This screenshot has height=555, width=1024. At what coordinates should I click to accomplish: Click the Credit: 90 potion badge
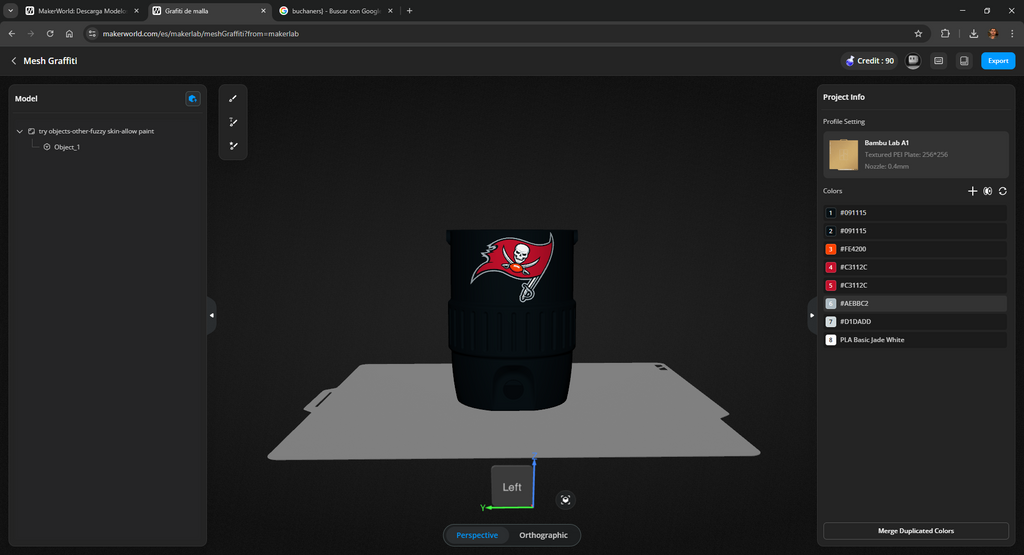coord(869,61)
